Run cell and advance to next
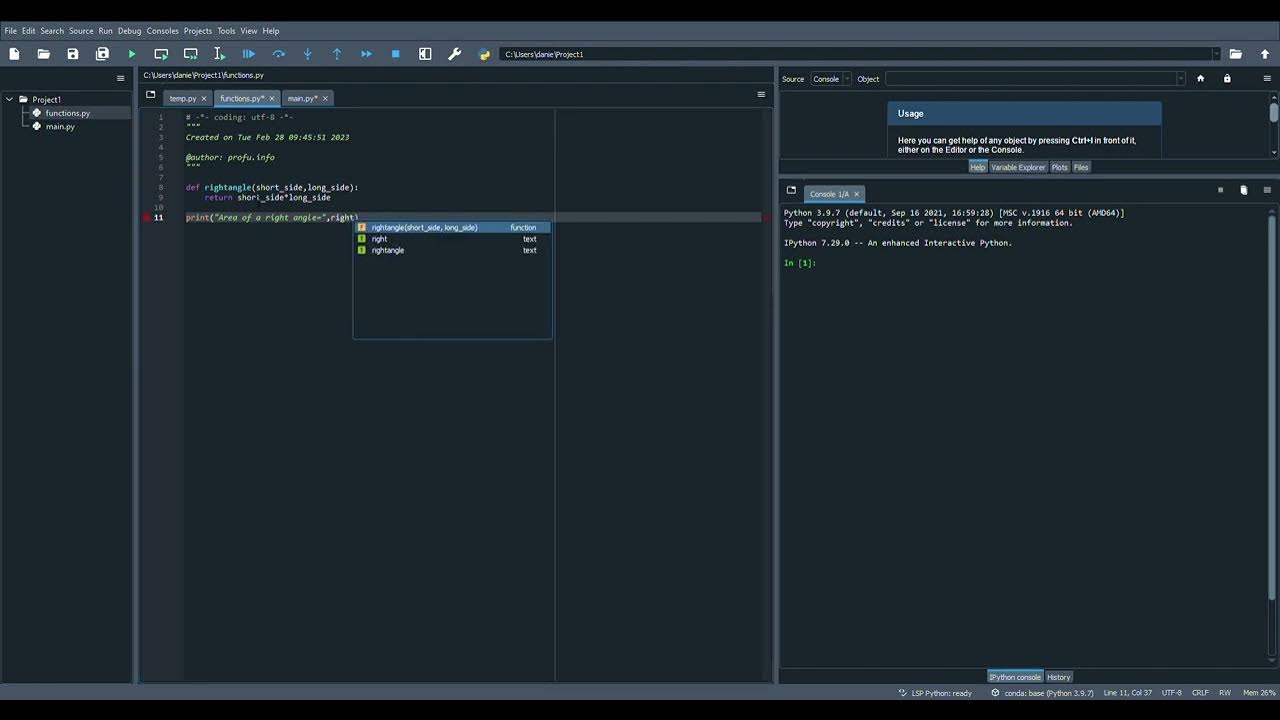This screenshot has height=720, width=1280. point(190,54)
